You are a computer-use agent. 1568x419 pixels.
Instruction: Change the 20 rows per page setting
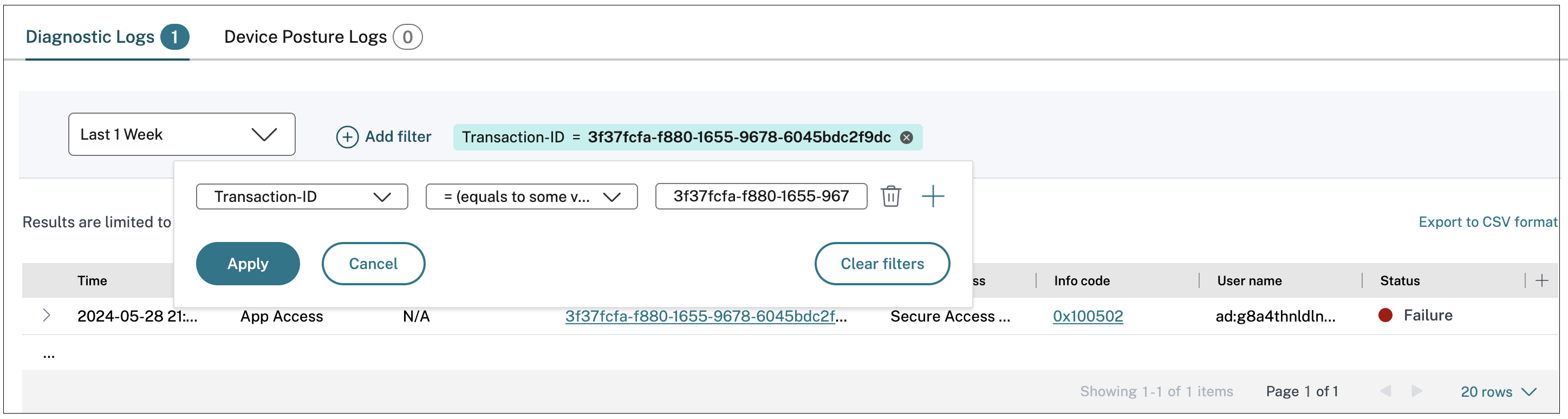pyautogui.click(x=1498, y=391)
